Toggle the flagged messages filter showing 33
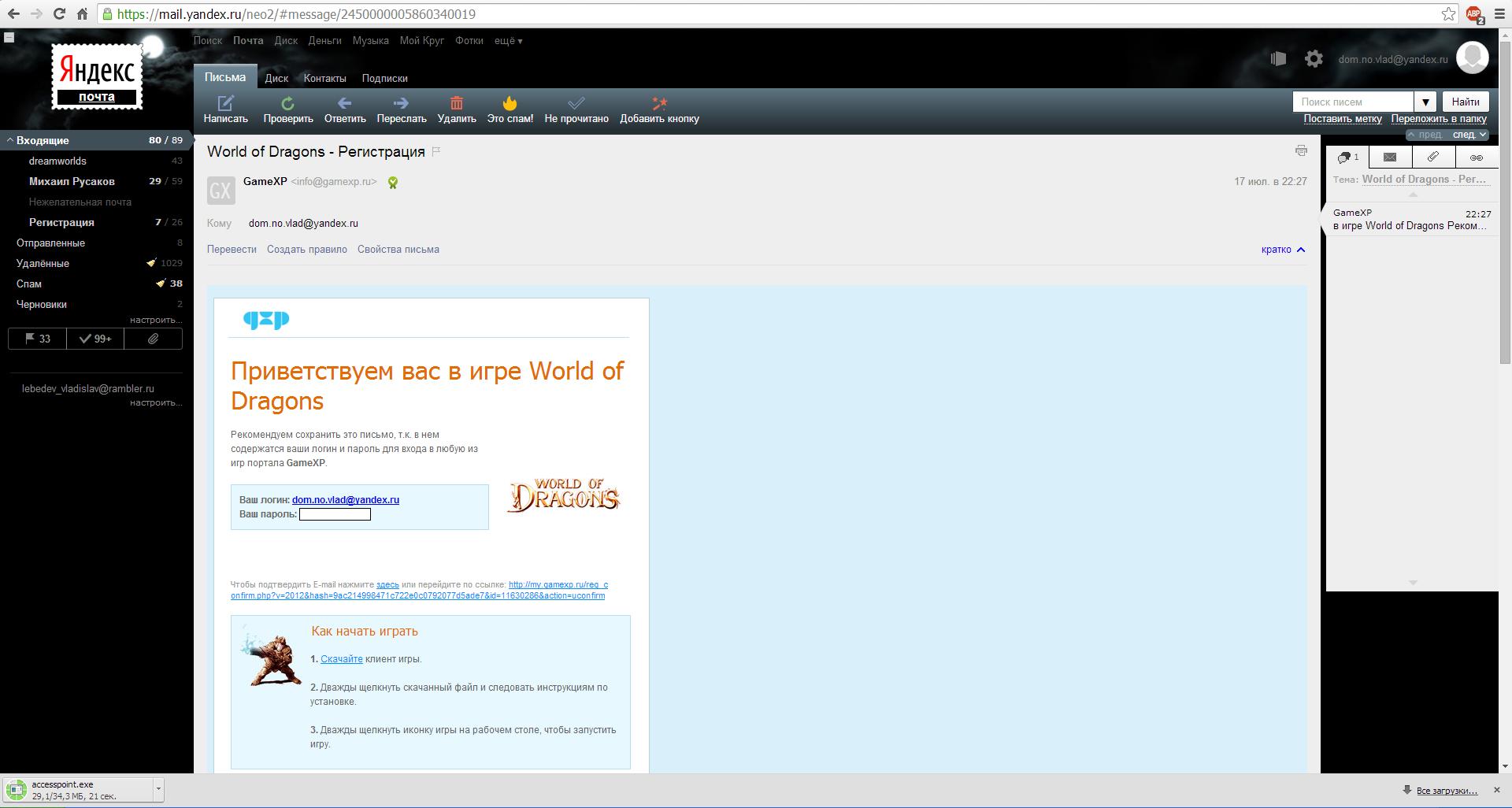Screen dimensions: 1512x808 click(x=37, y=339)
